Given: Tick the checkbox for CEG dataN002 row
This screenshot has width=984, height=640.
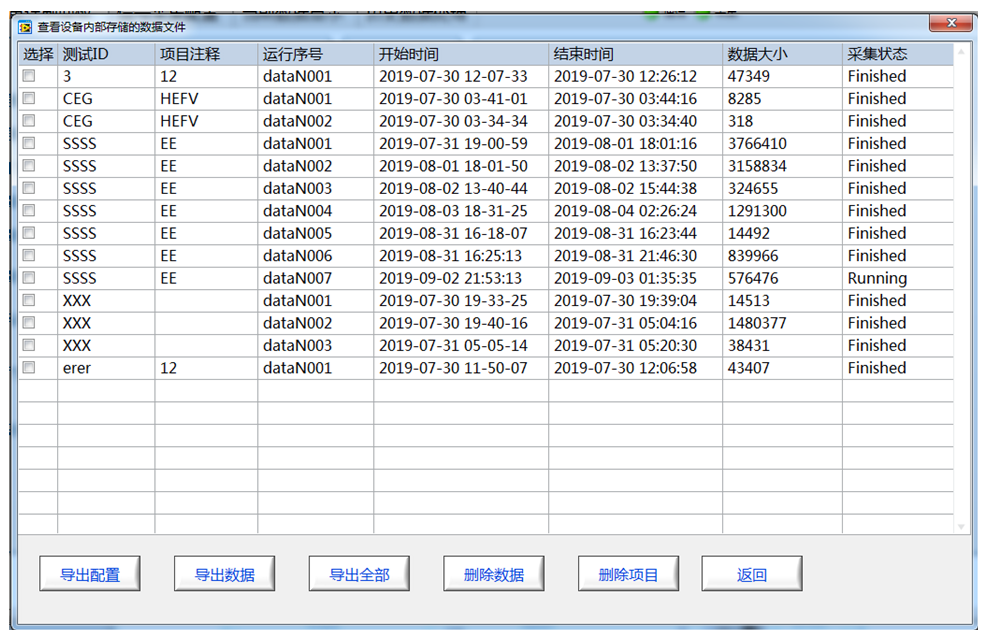Looking at the screenshot, I should [29, 121].
